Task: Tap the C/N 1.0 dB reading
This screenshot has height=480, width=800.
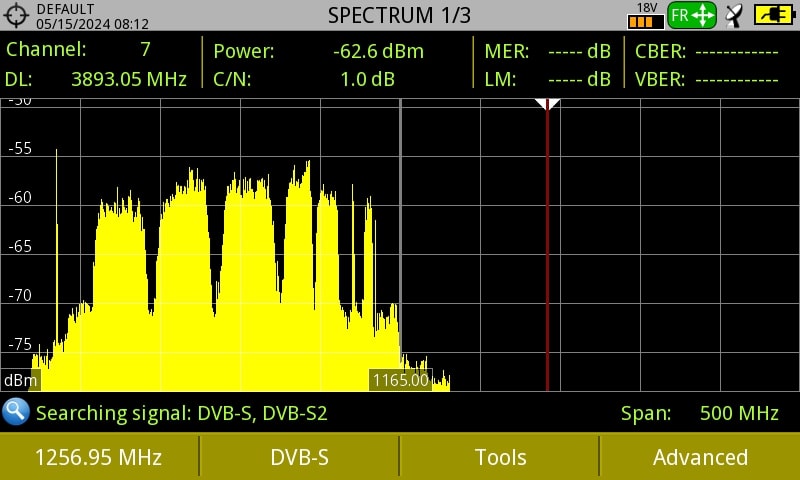Action: tap(367, 79)
